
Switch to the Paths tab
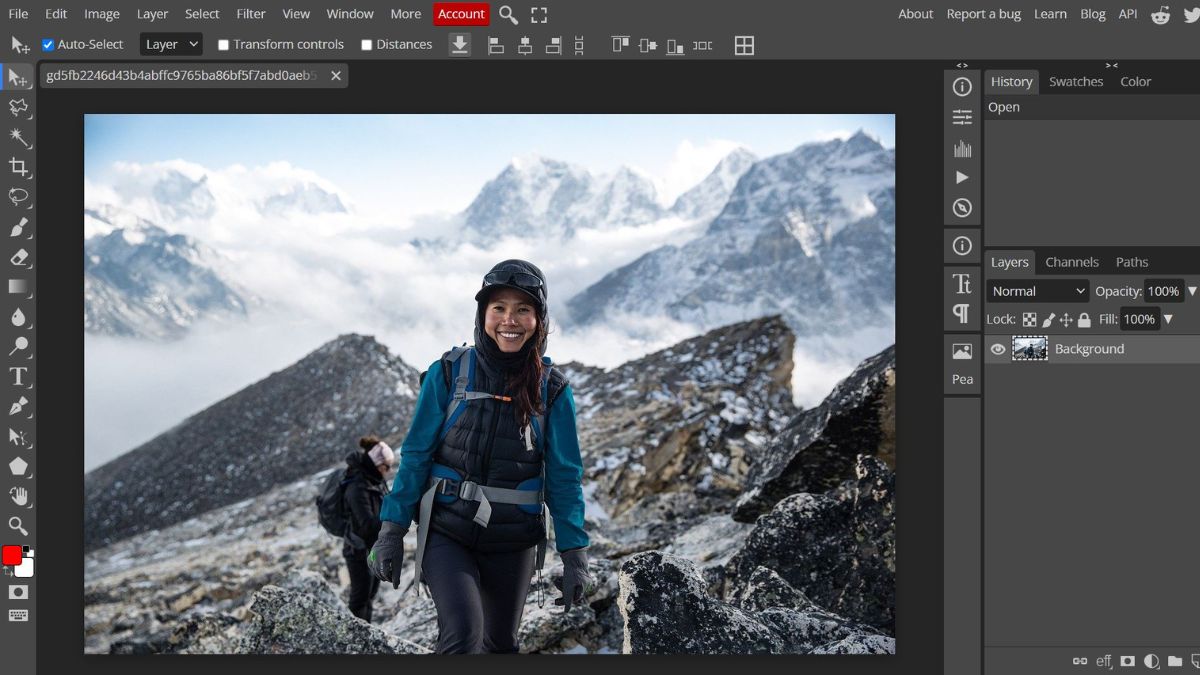click(1132, 262)
